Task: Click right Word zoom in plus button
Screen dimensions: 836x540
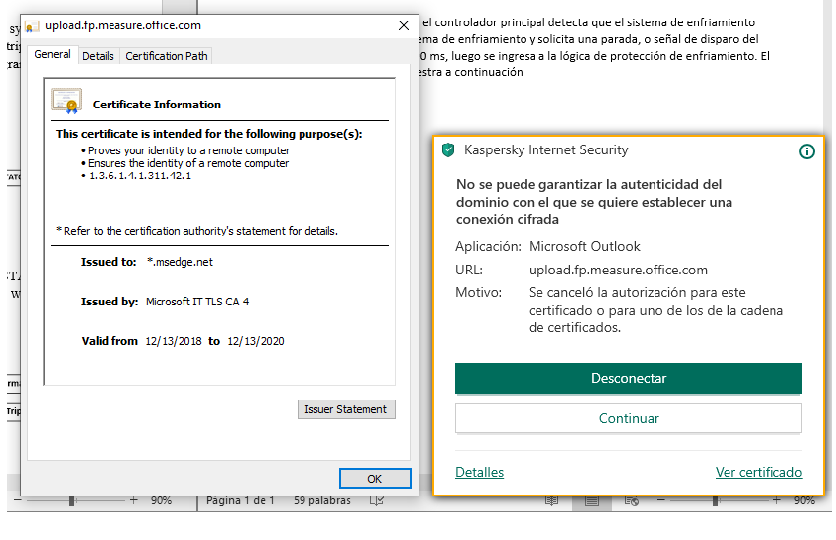Action: tap(776, 499)
